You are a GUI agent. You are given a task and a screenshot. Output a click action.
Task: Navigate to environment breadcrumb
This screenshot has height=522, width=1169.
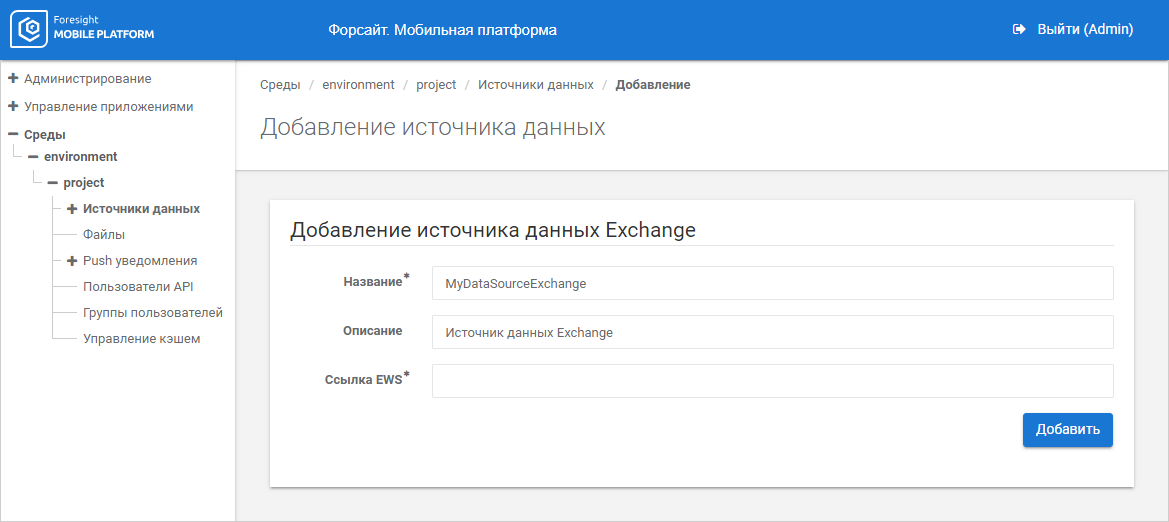[x=358, y=85]
